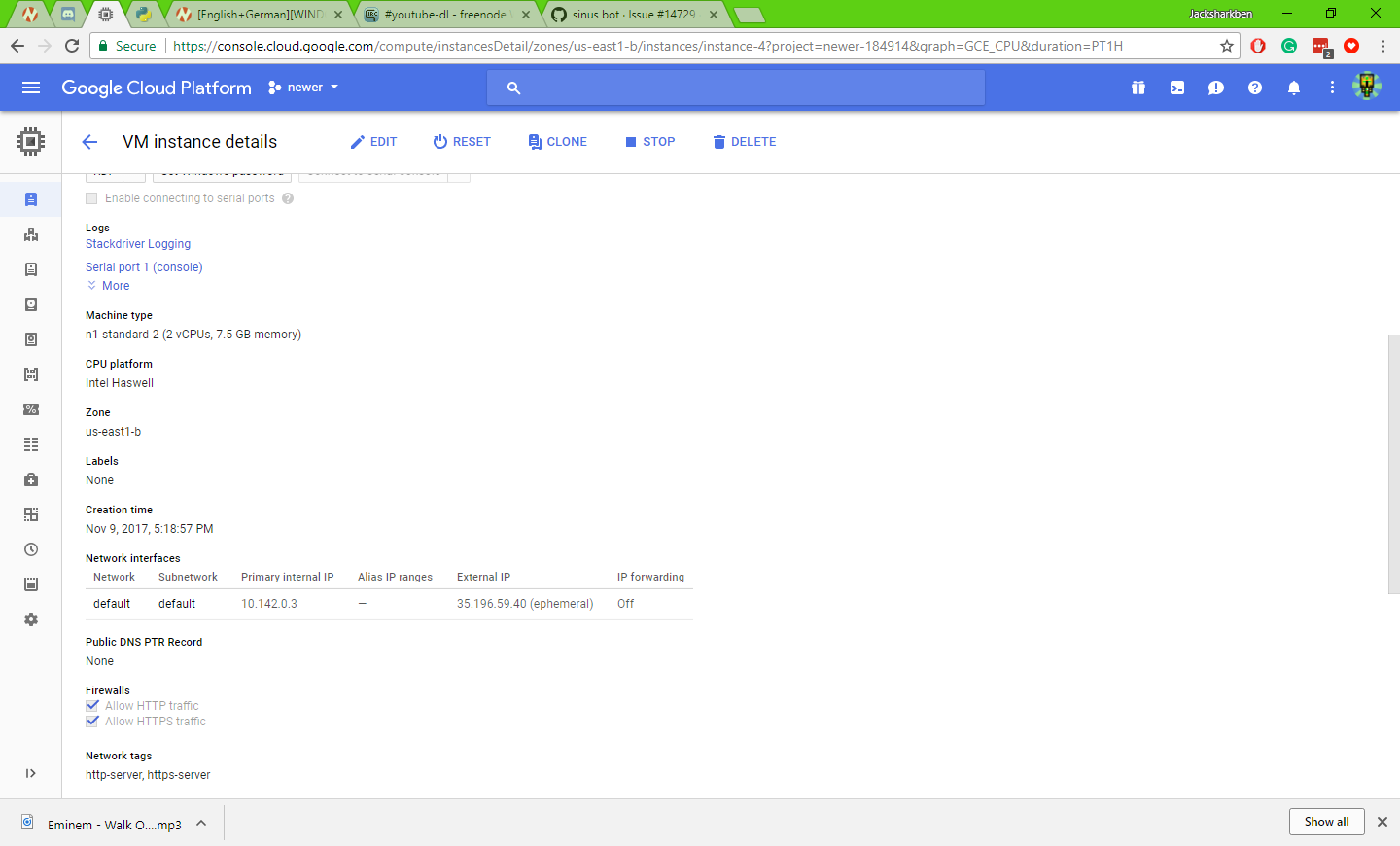
Task: Click the page vertical scrollbar
Action: click(x=1394, y=464)
